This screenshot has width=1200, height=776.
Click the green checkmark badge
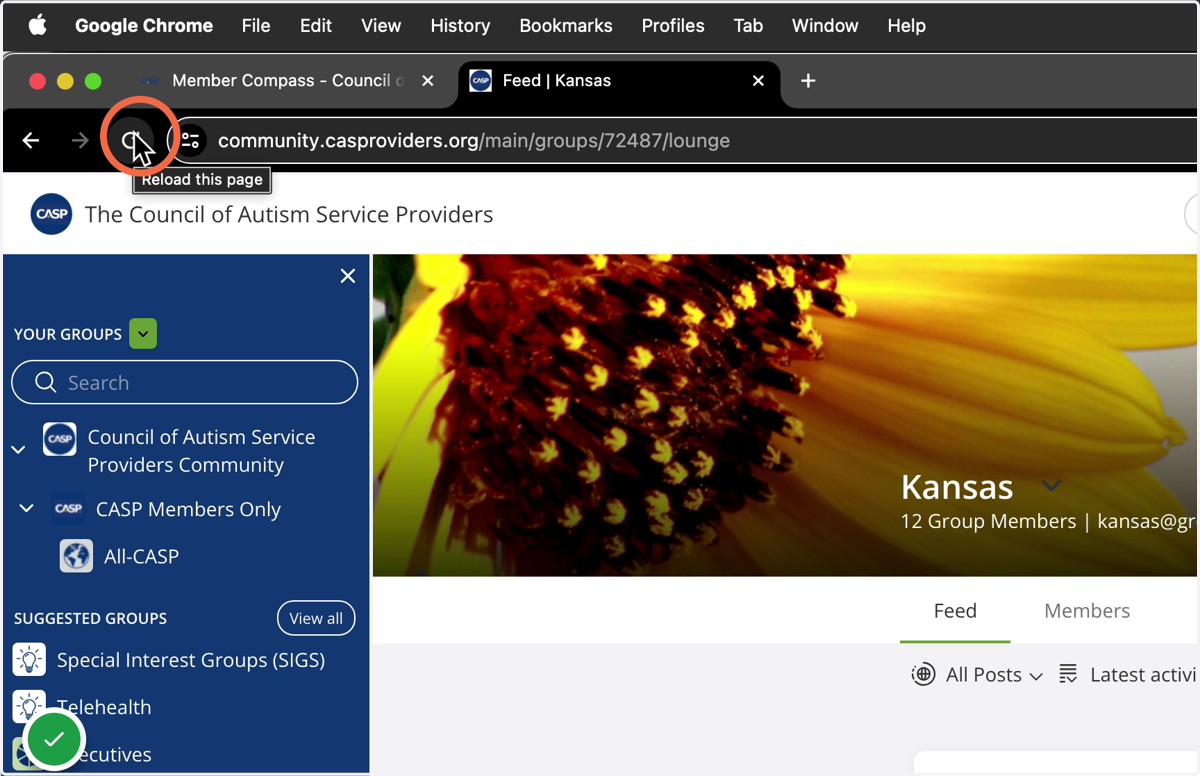pos(54,739)
